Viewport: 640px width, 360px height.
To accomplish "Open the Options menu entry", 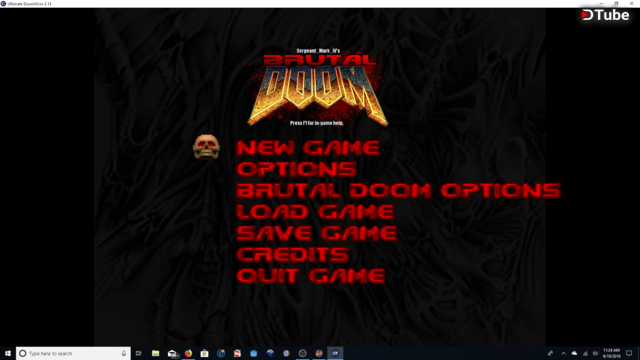I will (x=297, y=169).
